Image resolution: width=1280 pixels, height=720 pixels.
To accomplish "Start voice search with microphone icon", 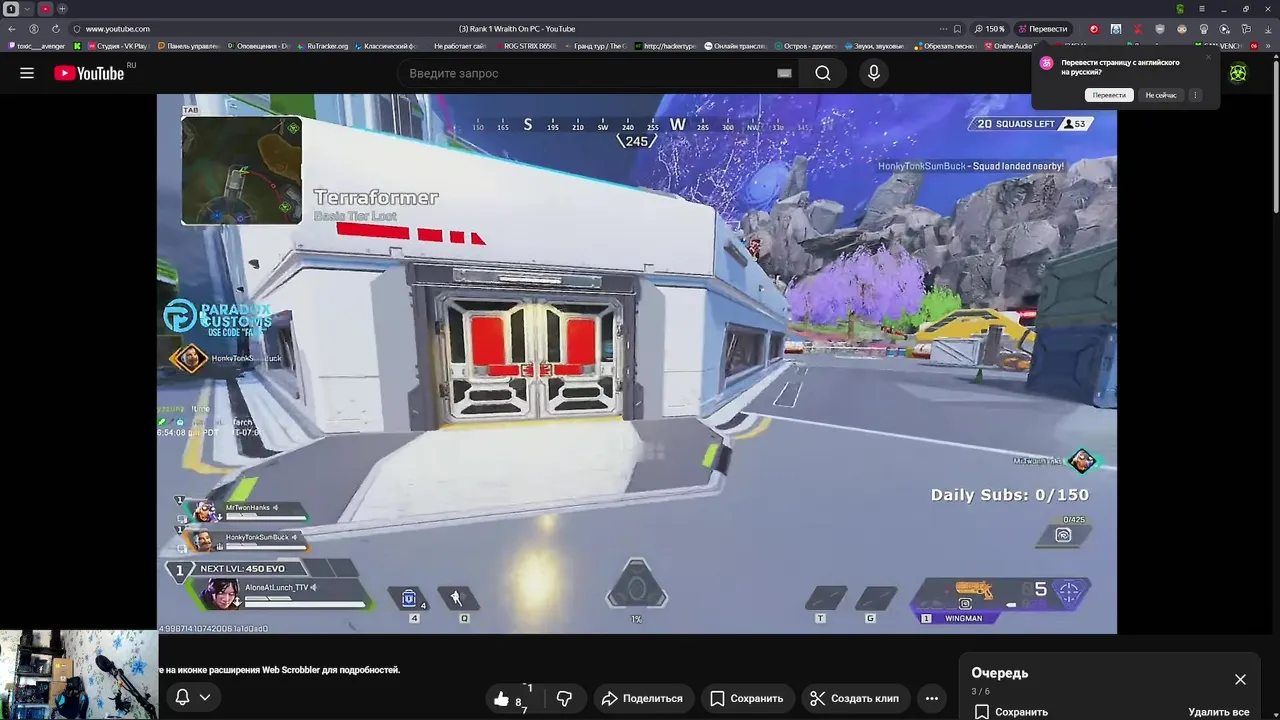I will (x=874, y=73).
